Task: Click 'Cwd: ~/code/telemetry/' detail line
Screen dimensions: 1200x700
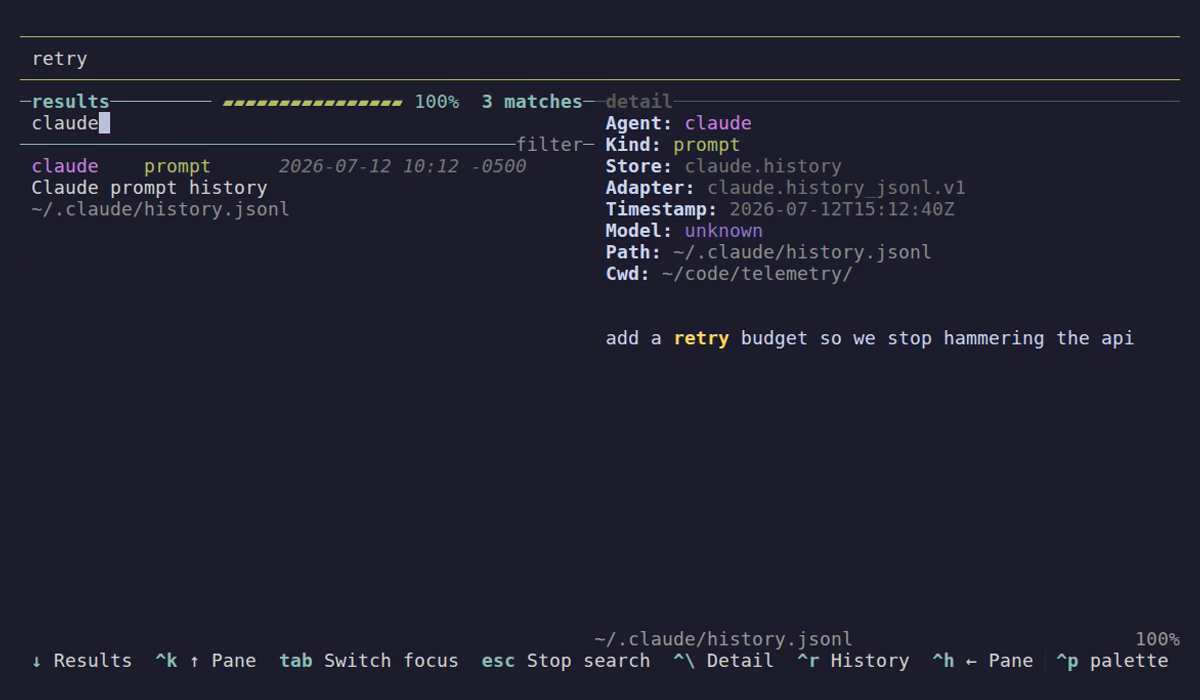Action: (x=729, y=273)
